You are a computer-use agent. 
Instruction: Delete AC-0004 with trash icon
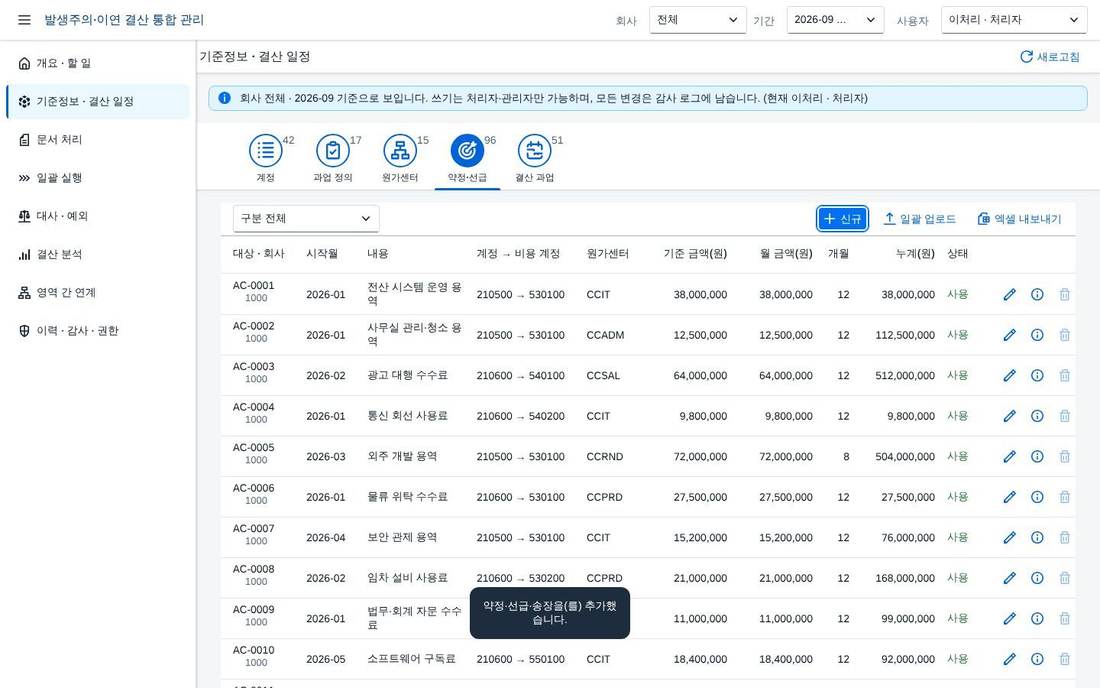click(1064, 416)
